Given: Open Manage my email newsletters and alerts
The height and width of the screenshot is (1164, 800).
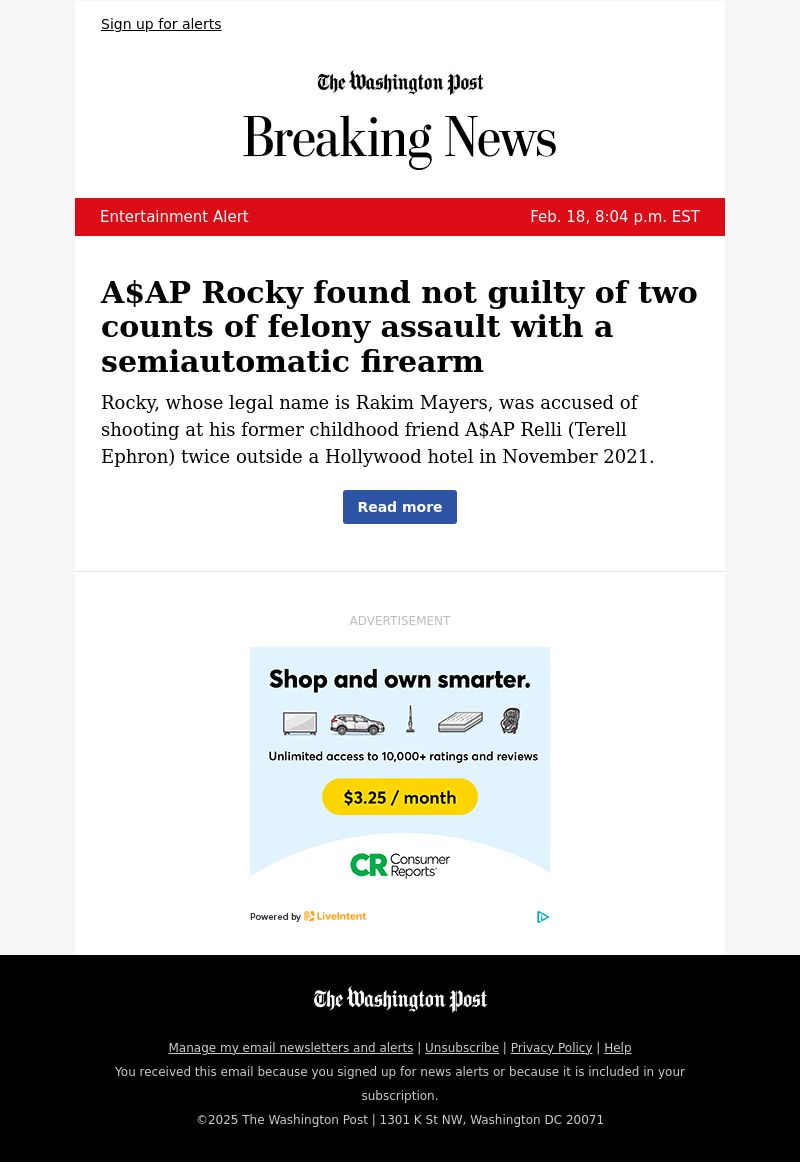Looking at the screenshot, I should 291,1047.
